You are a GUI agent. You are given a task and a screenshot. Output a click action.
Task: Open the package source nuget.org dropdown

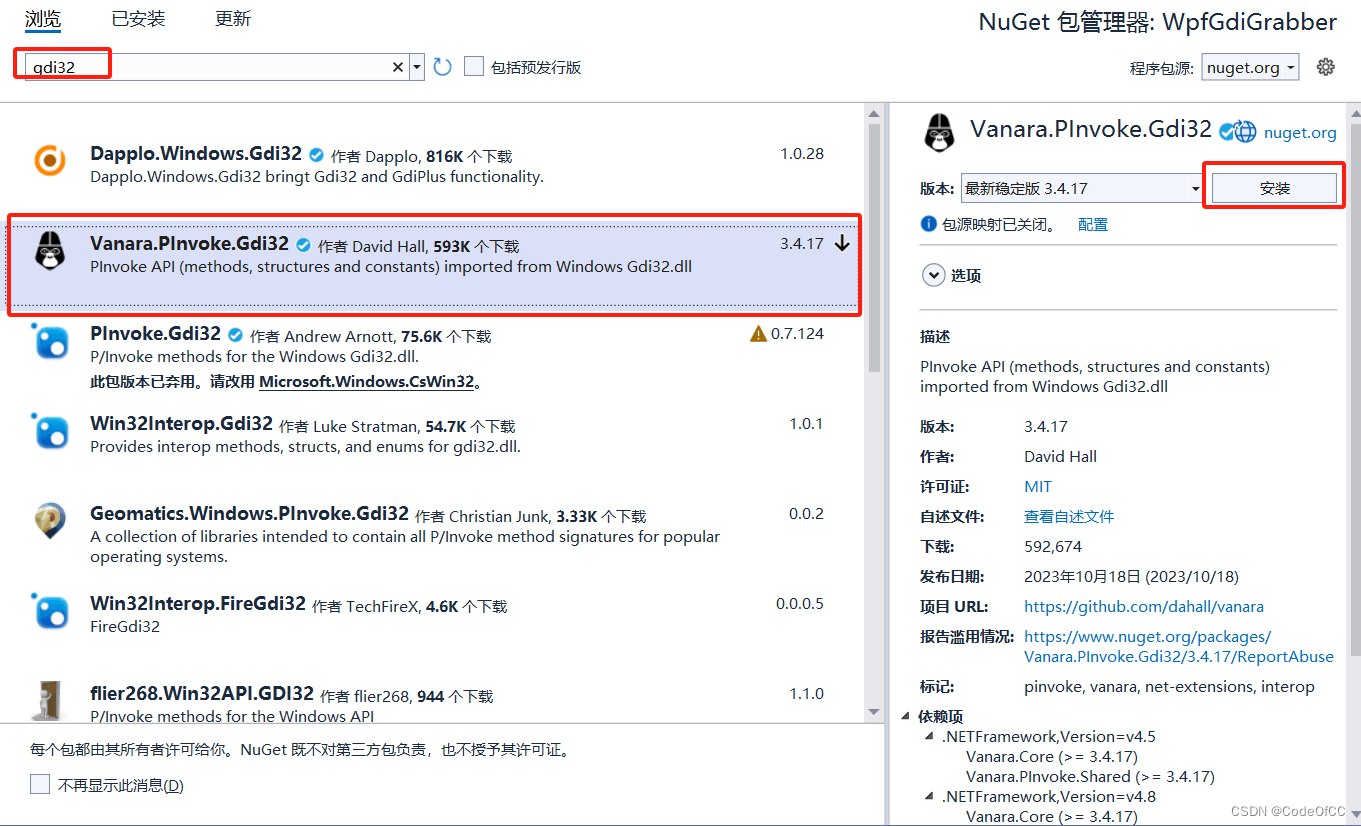coord(1250,67)
